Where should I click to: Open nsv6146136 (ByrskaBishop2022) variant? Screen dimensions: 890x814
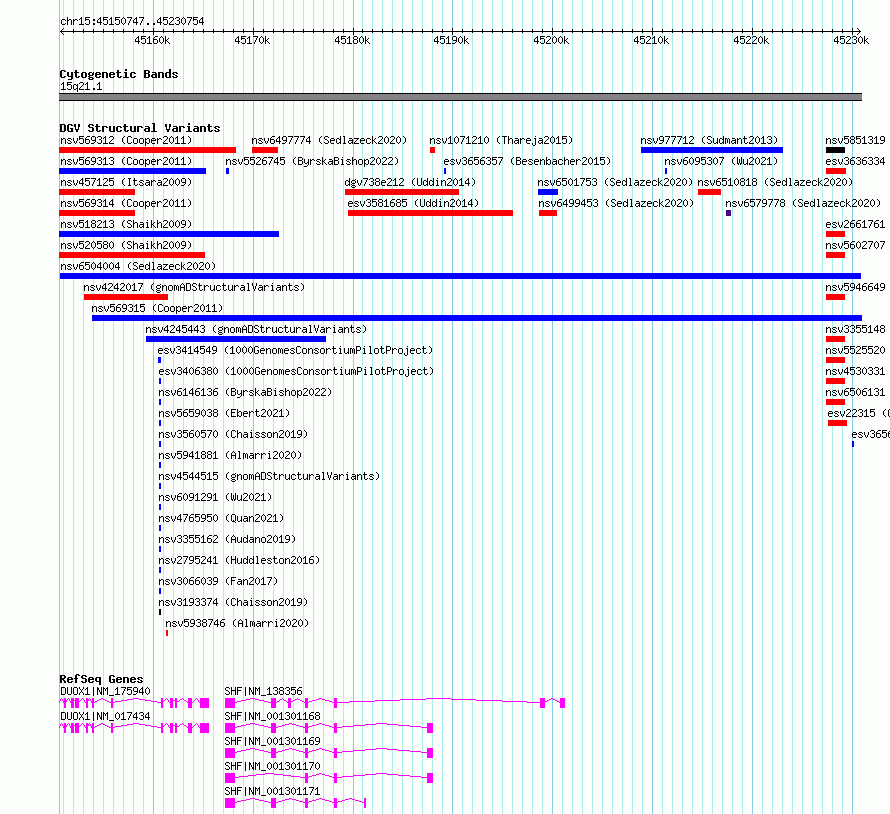pyautogui.click(x=245, y=392)
